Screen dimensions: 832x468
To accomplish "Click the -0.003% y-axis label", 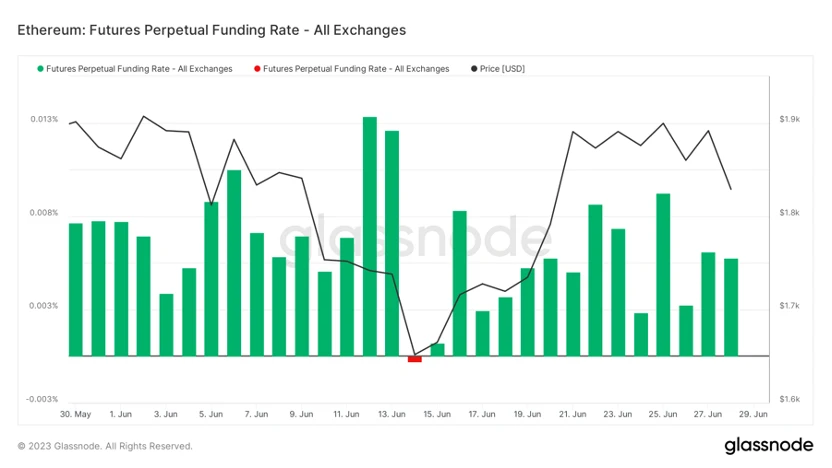I will [x=43, y=399].
